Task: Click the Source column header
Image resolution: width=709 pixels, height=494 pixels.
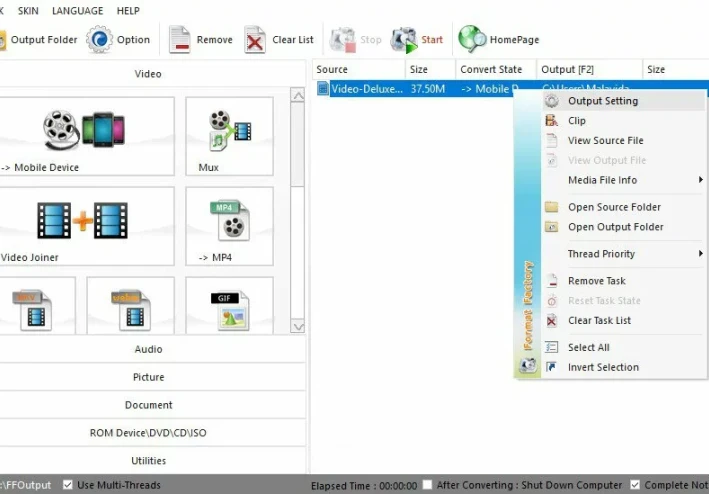Action: click(359, 69)
